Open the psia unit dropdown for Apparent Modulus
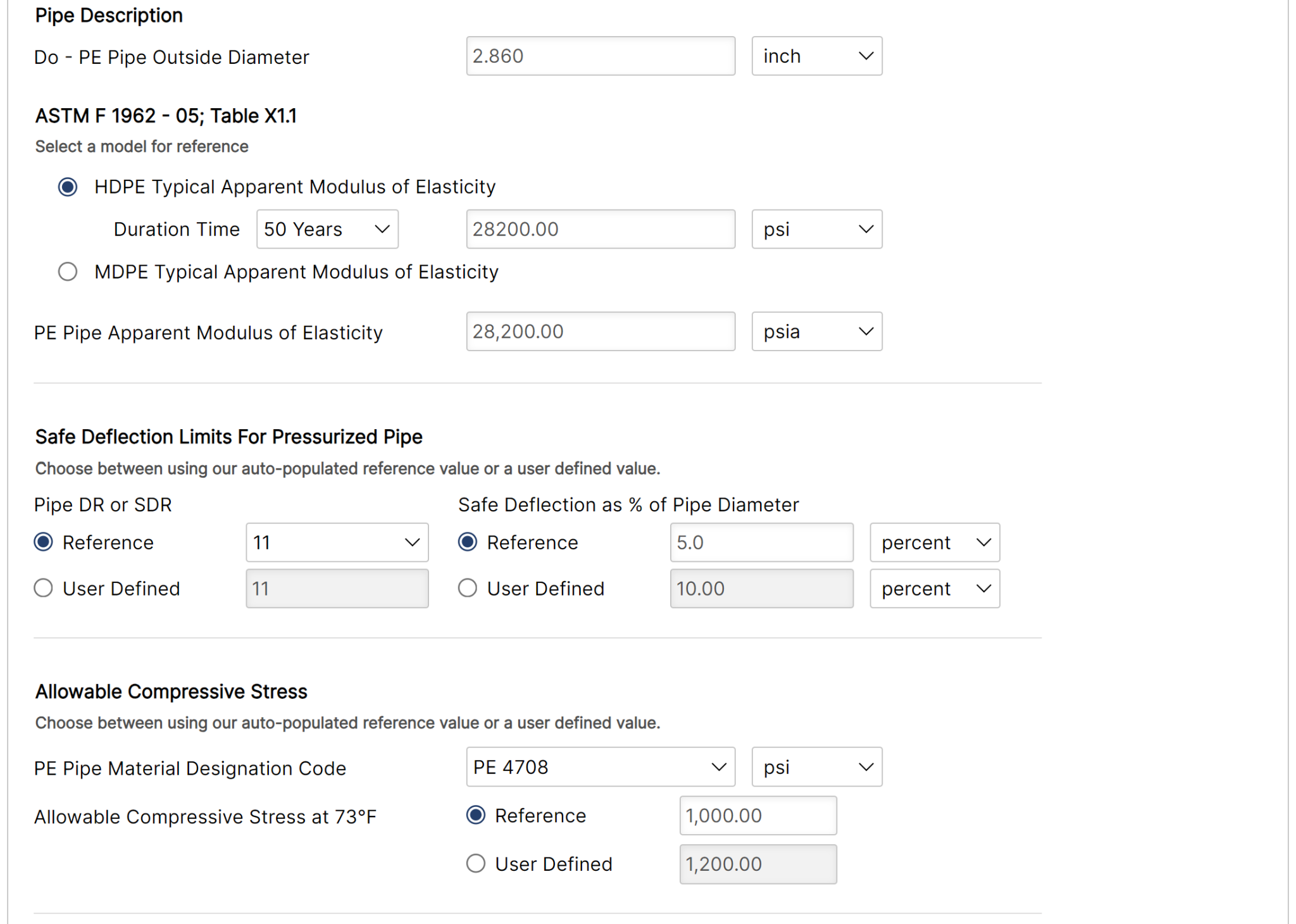This screenshot has height=924, width=1296. [816, 332]
